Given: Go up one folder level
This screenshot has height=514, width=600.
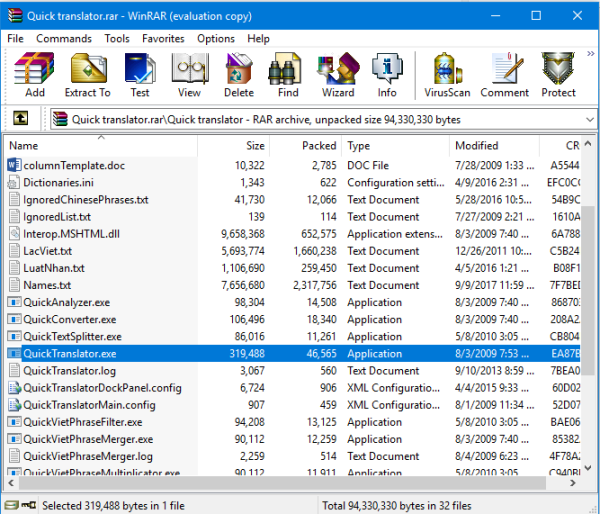Looking at the screenshot, I should coord(20,118).
